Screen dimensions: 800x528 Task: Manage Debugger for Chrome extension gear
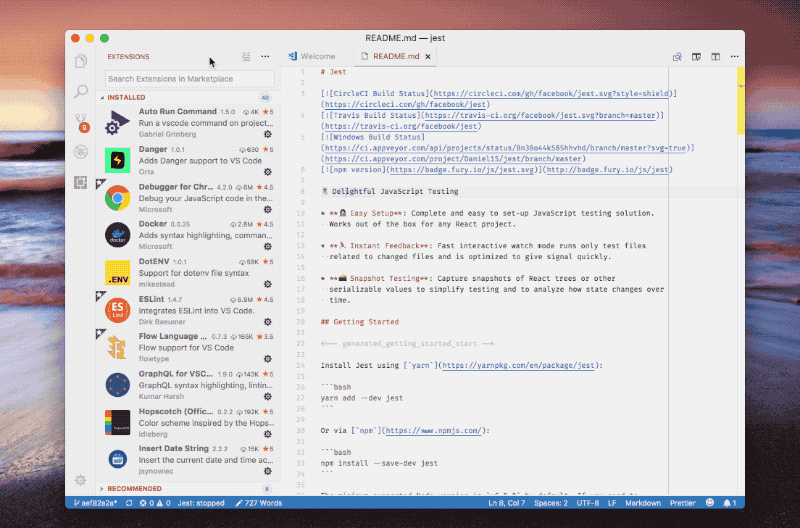(x=268, y=210)
